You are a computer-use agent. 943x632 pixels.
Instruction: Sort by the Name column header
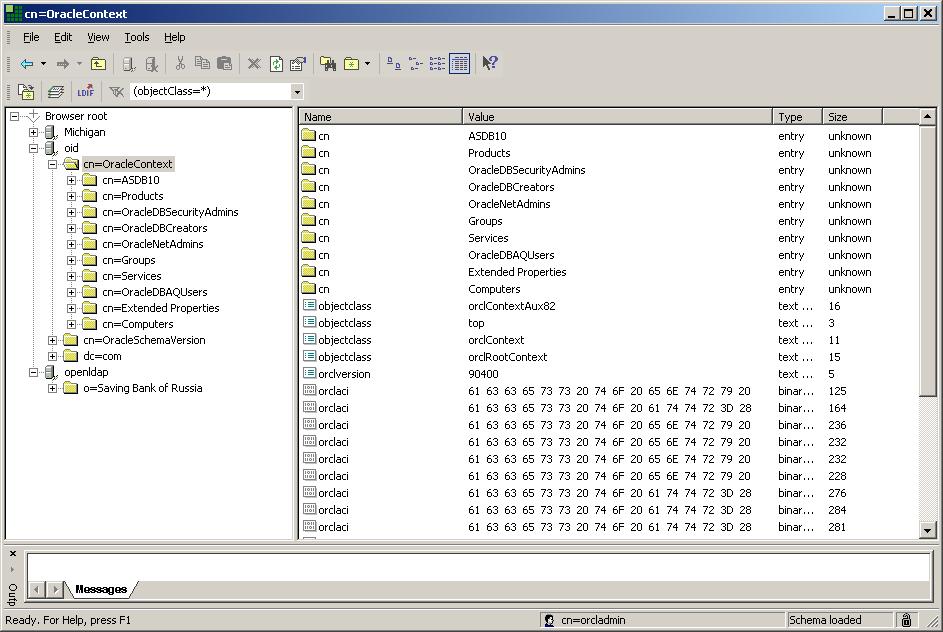click(381, 117)
